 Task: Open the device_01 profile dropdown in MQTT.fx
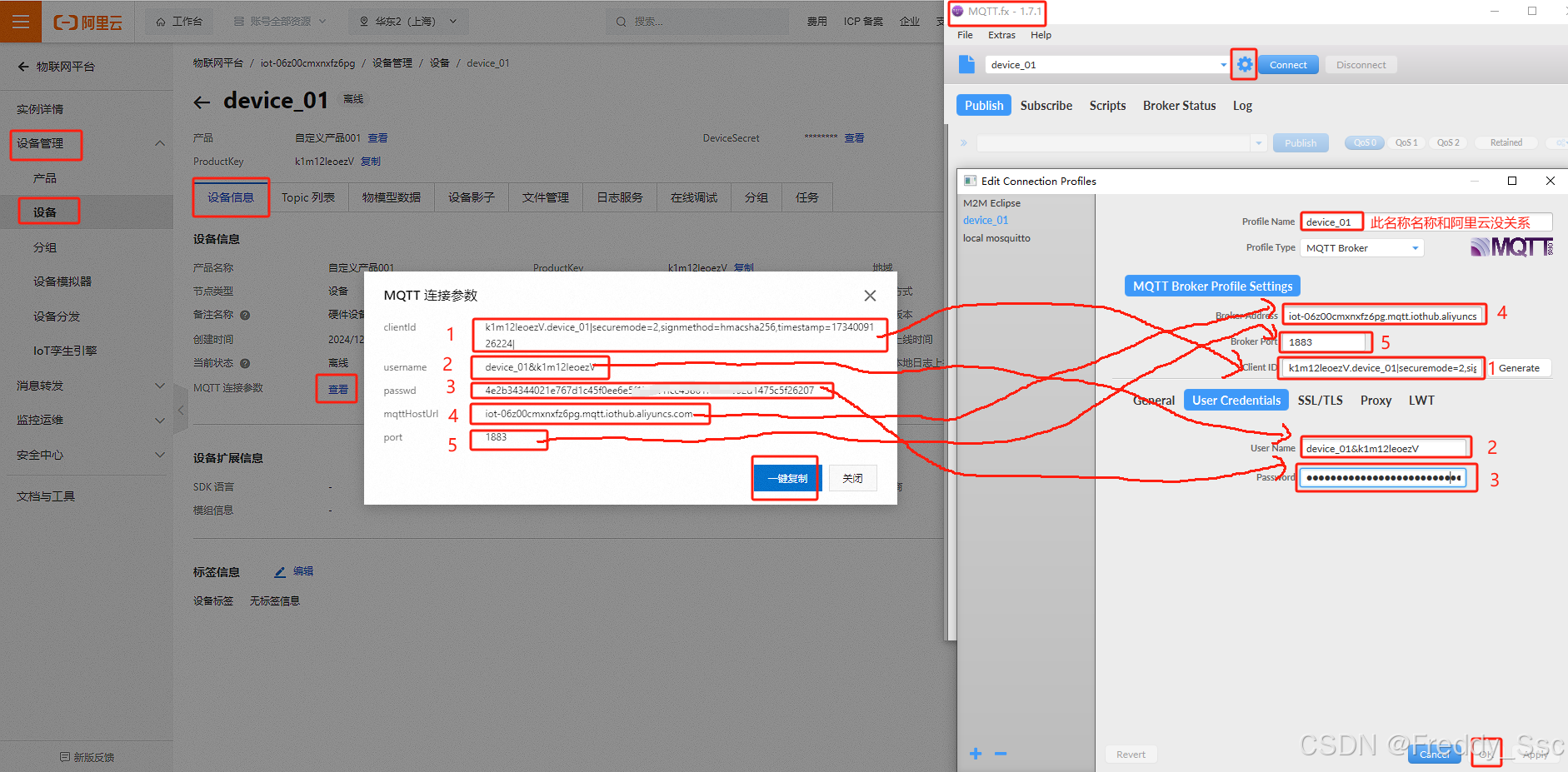tap(1223, 65)
